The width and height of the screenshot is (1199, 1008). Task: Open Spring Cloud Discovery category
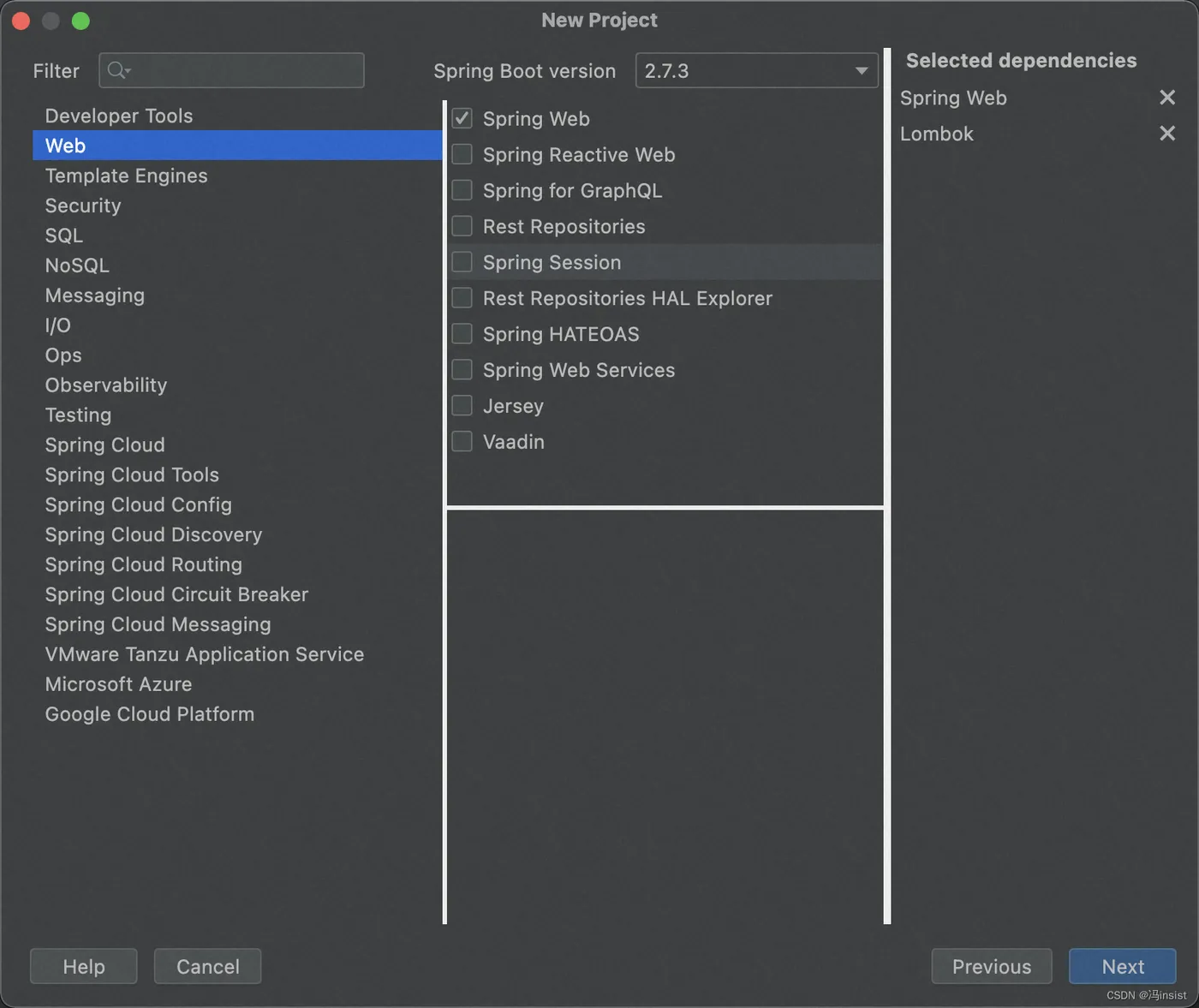[x=237, y=535]
